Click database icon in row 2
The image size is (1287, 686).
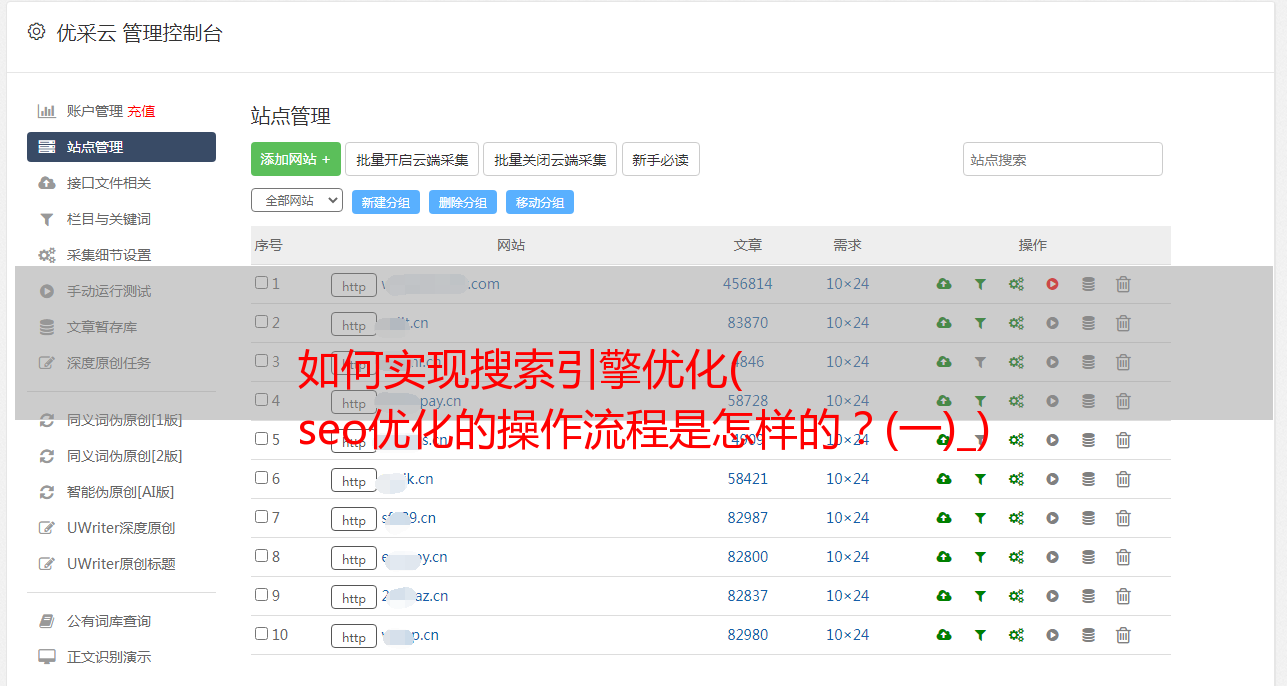(1088, 323)
